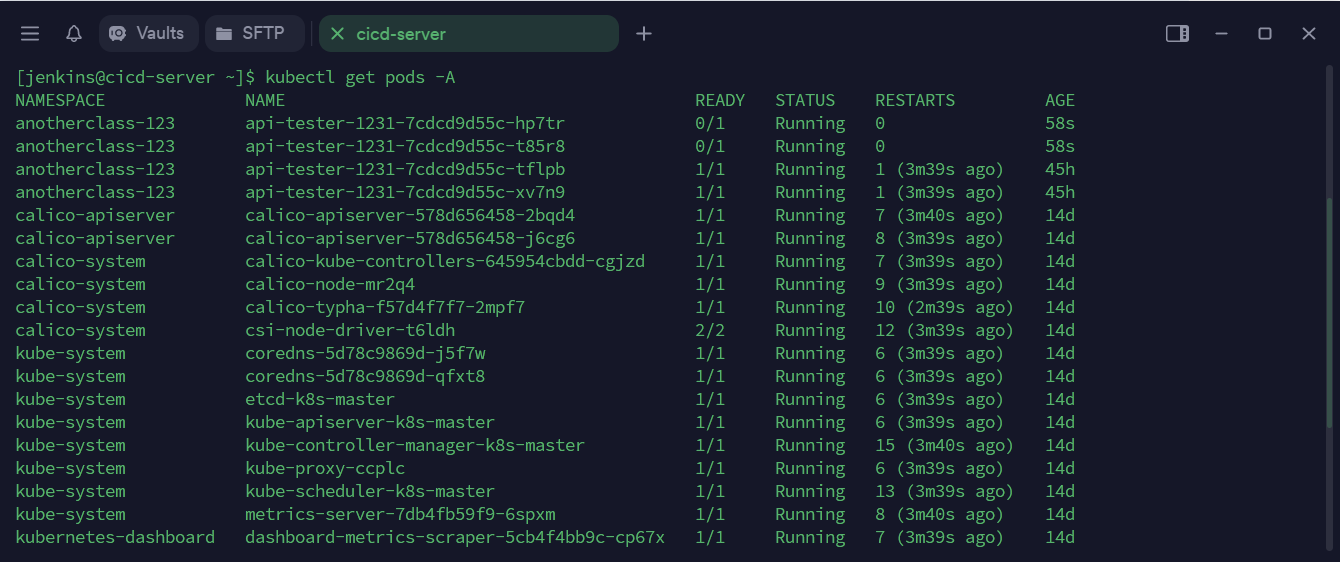The height and width of the screenshot is (562, 1340).
Task: Click restarts value '15 (3m40s ago)'
Action: [944, 445]
